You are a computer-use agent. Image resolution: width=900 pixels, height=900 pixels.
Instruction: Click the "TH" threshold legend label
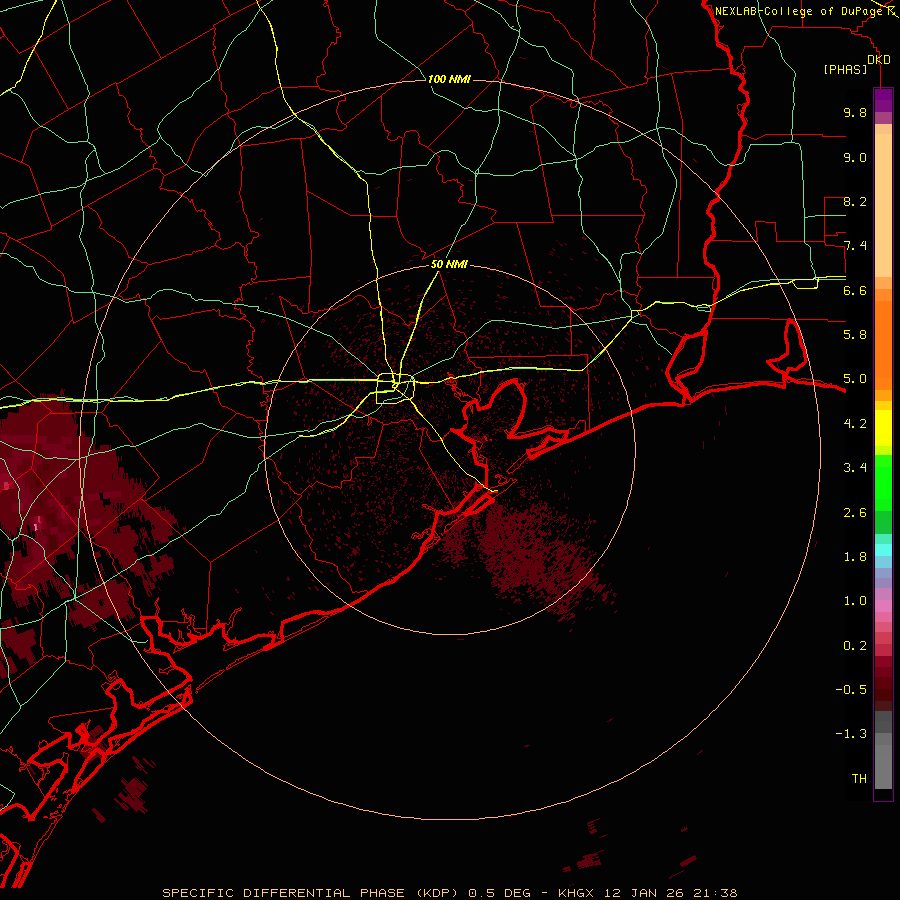(x=859, y=779)
